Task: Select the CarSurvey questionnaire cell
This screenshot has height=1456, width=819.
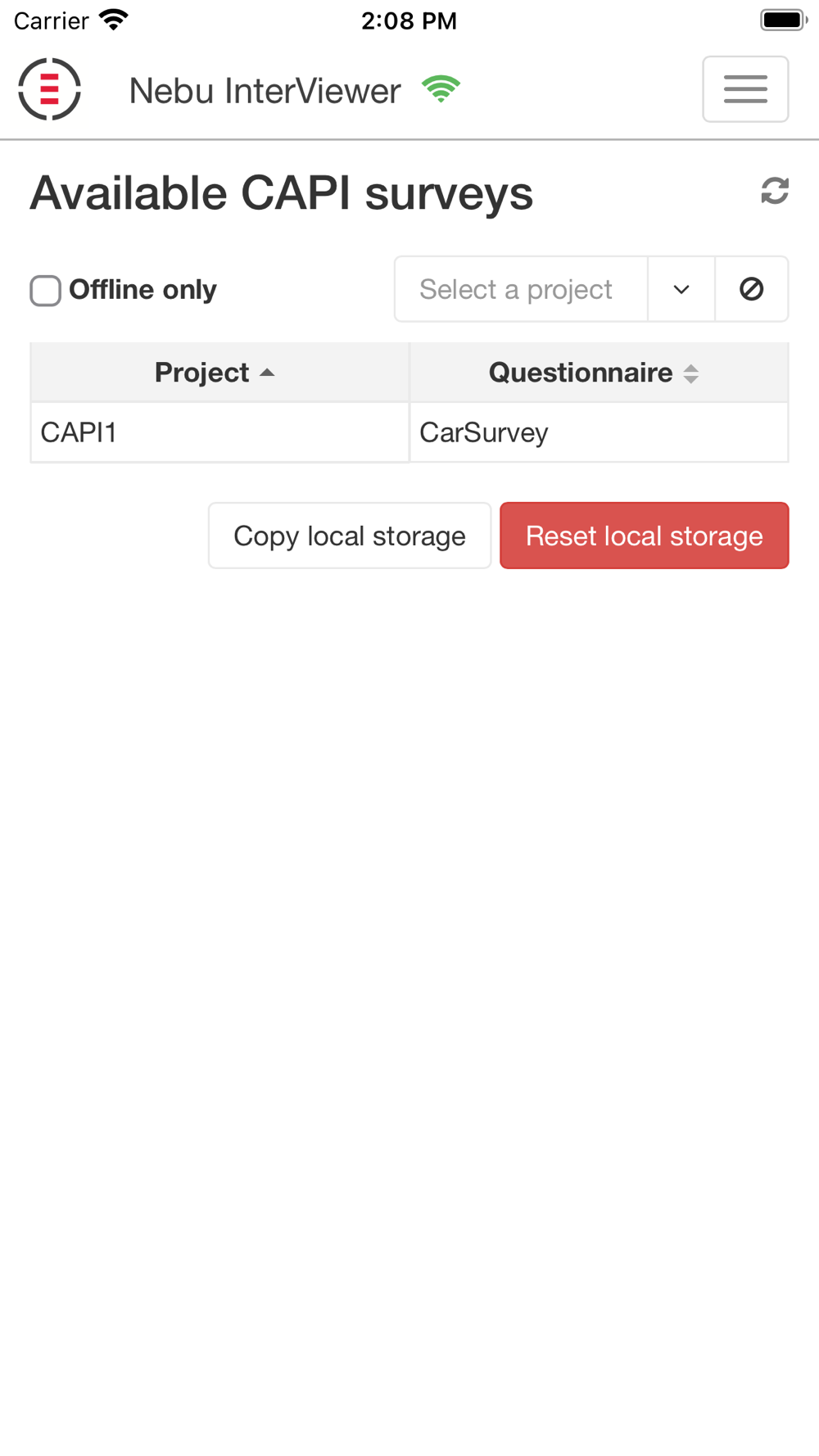Action: [598, 432]
